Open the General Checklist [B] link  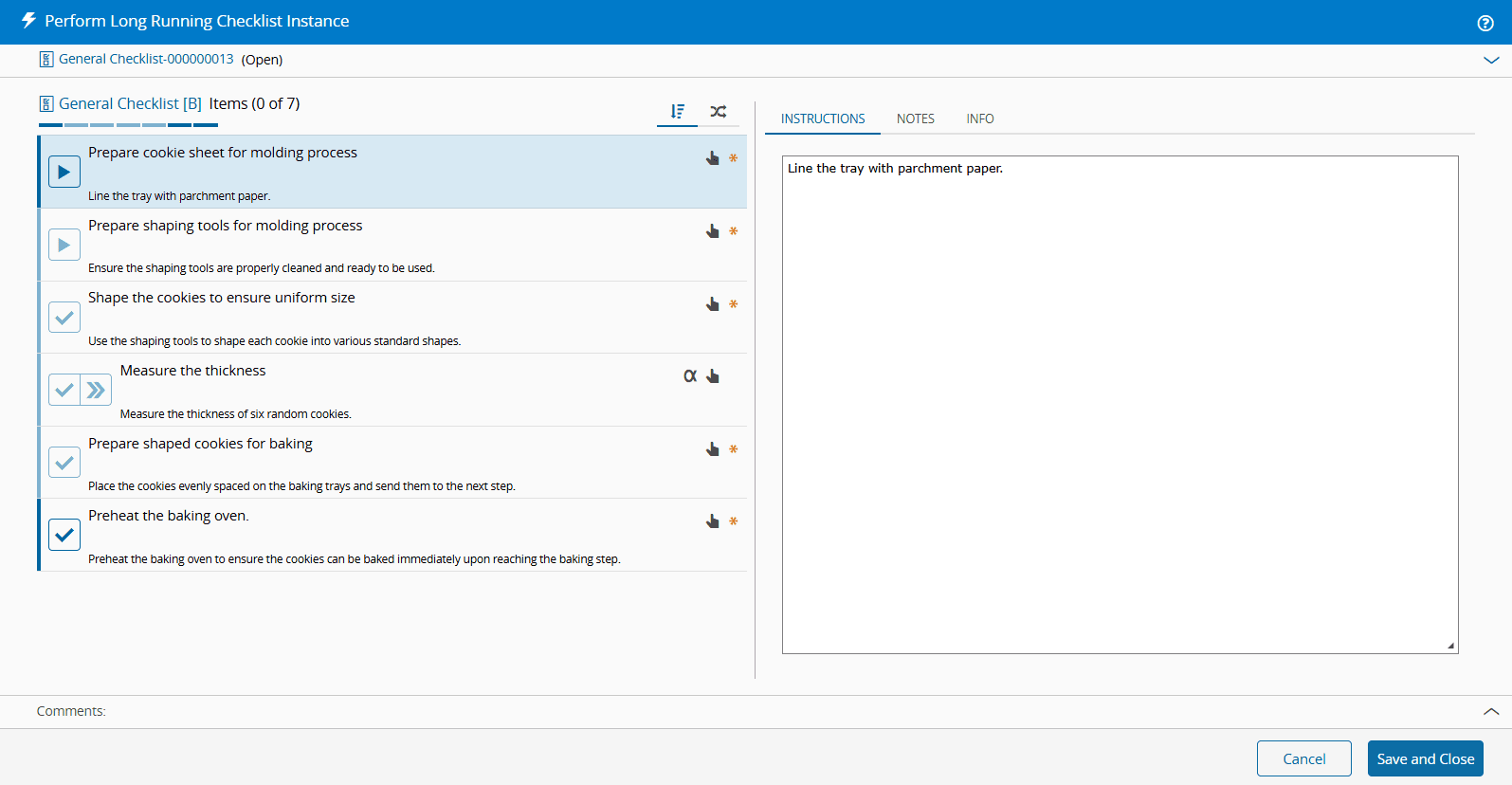(x=130, y=103)
